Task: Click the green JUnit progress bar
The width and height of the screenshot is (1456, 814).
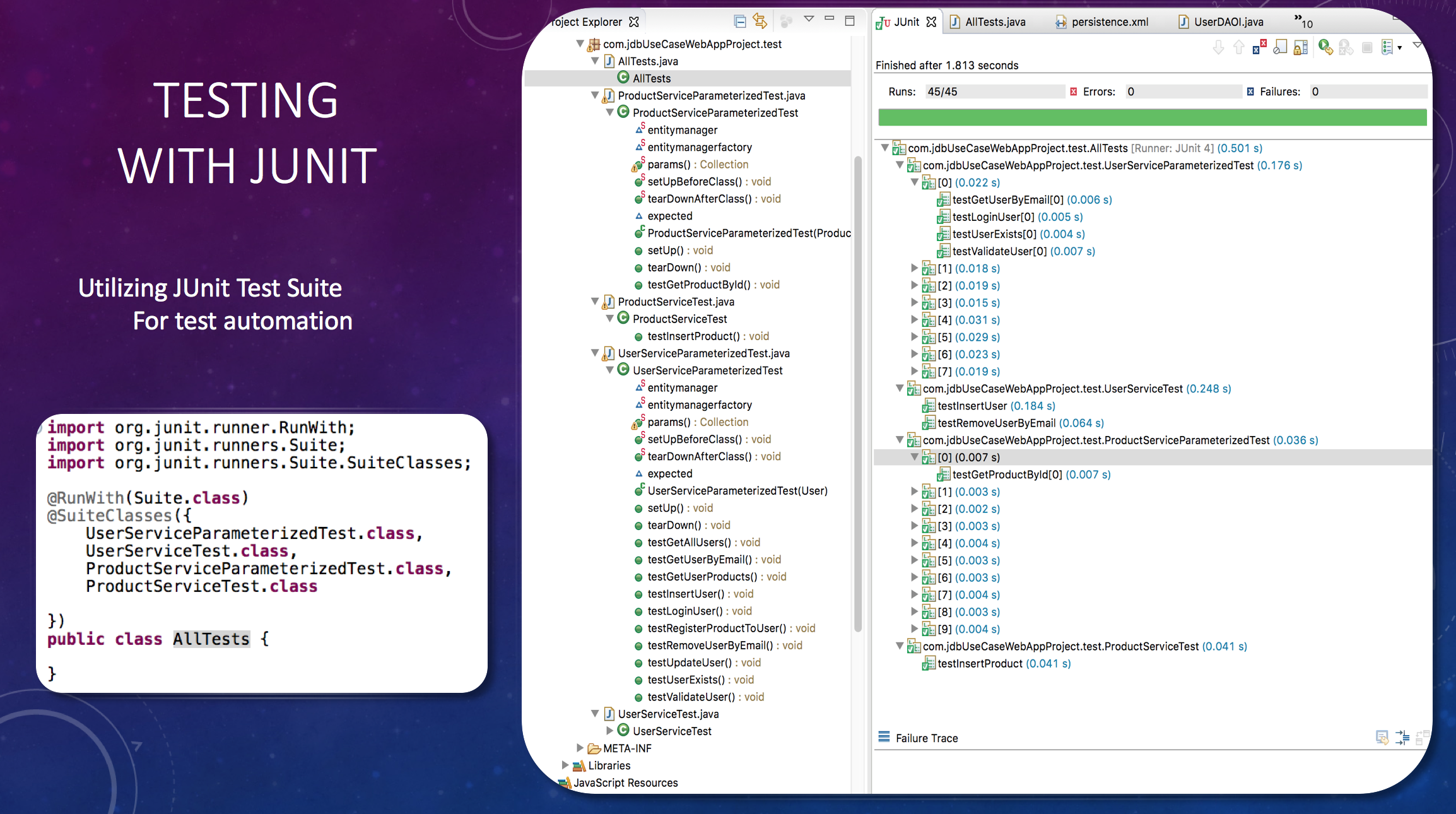Action: coord(1152,117)
